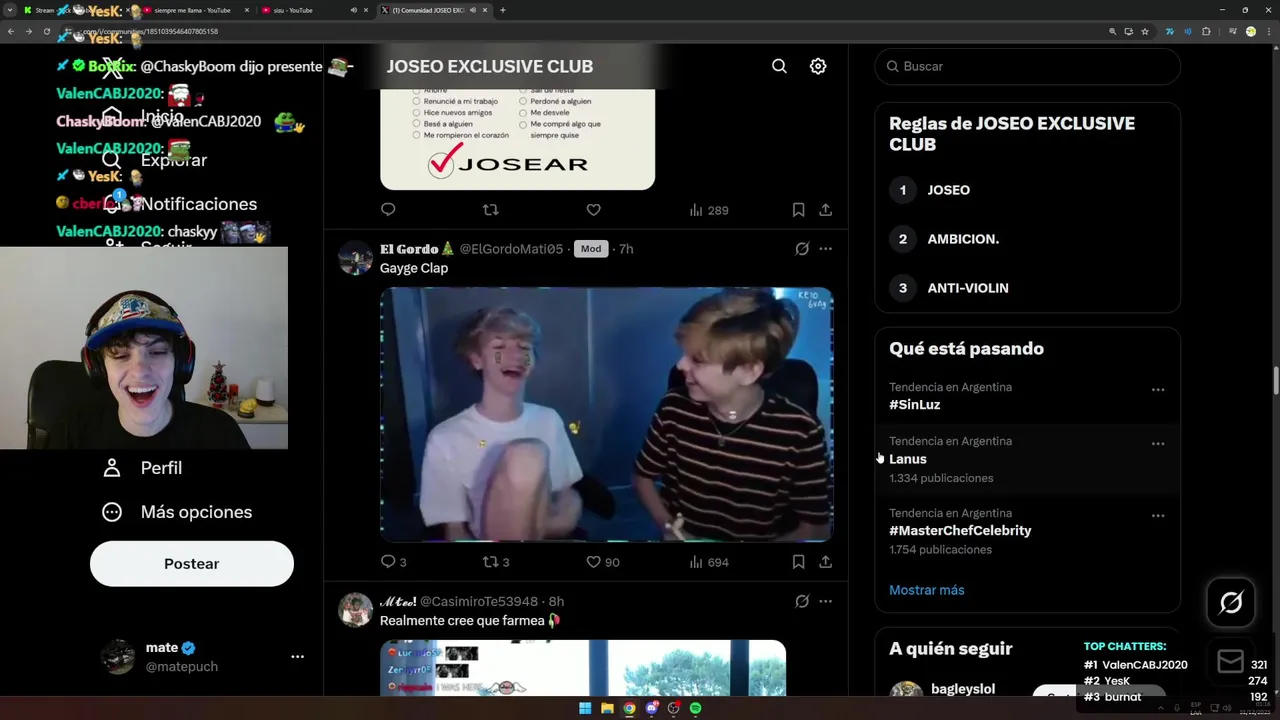Open Discord from the taskbar

click(651, 708)
